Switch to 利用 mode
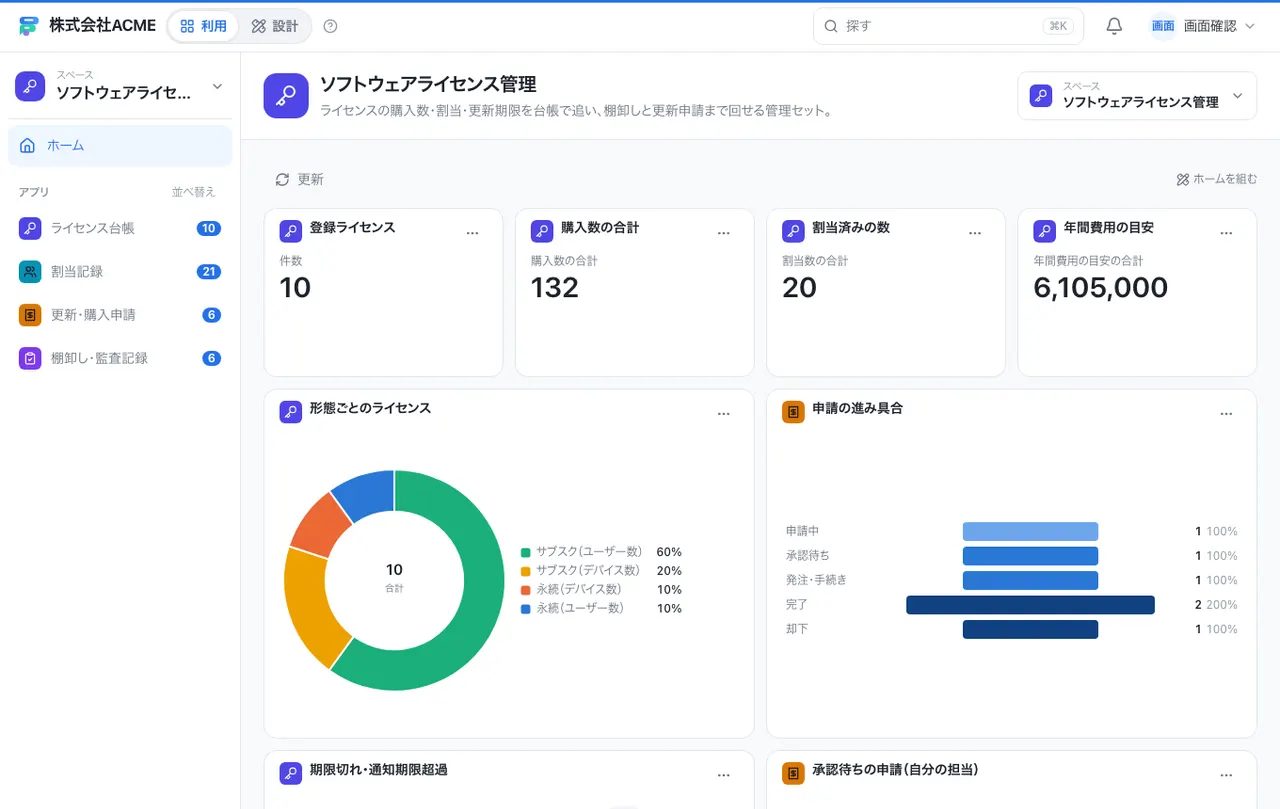Image resolution: width=1280 pixels, height=809 pixels. point(204,26)
